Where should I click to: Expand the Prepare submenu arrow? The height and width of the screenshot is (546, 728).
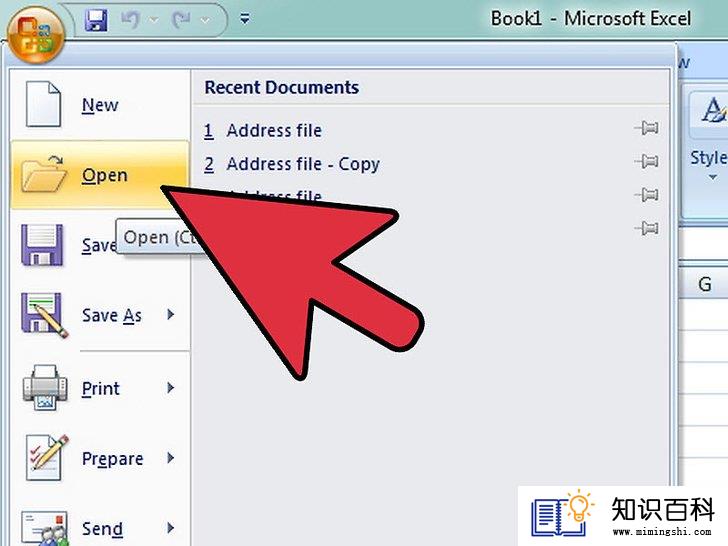(x=170, y=458)
